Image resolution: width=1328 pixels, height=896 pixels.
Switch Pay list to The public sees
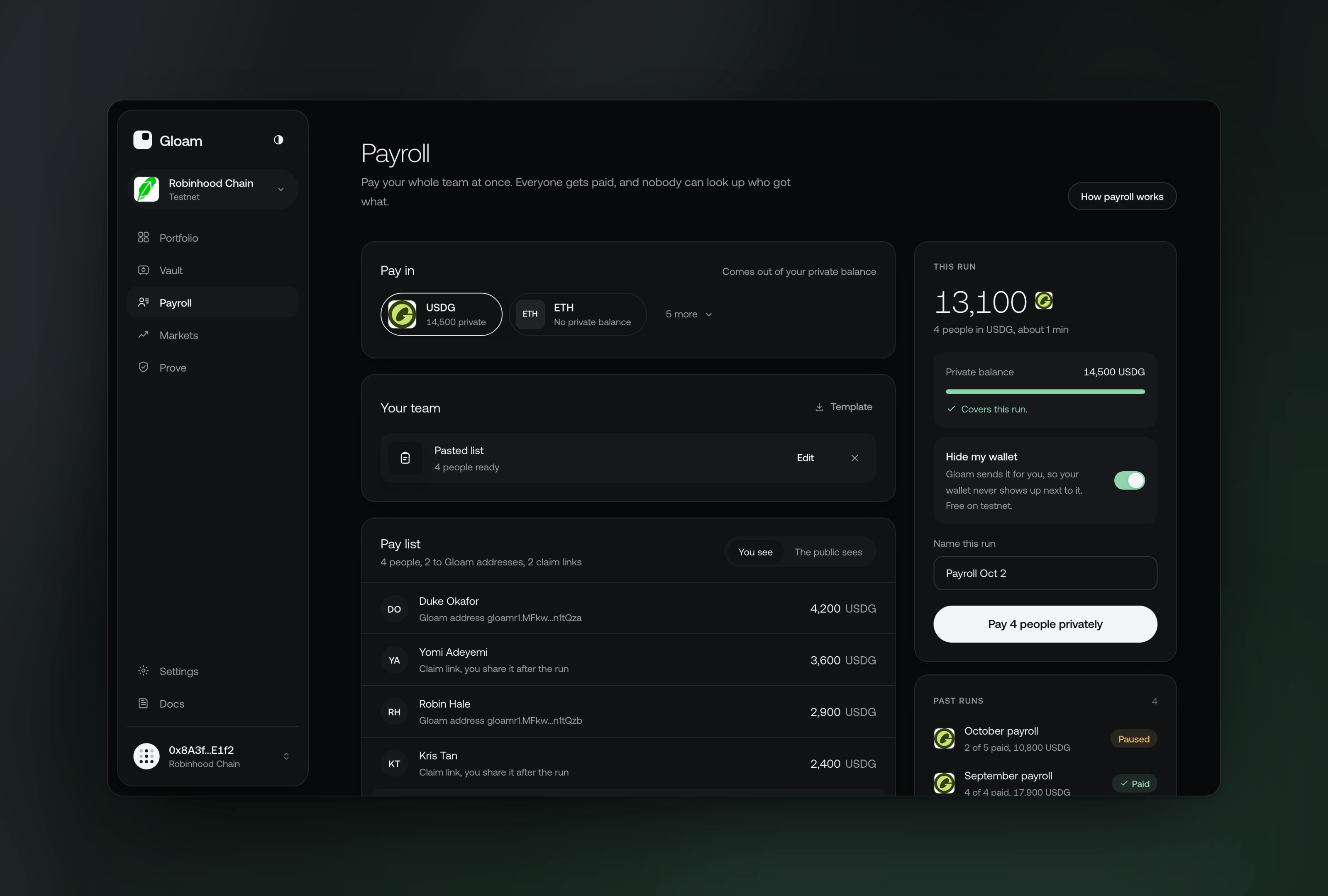point(828,552)
